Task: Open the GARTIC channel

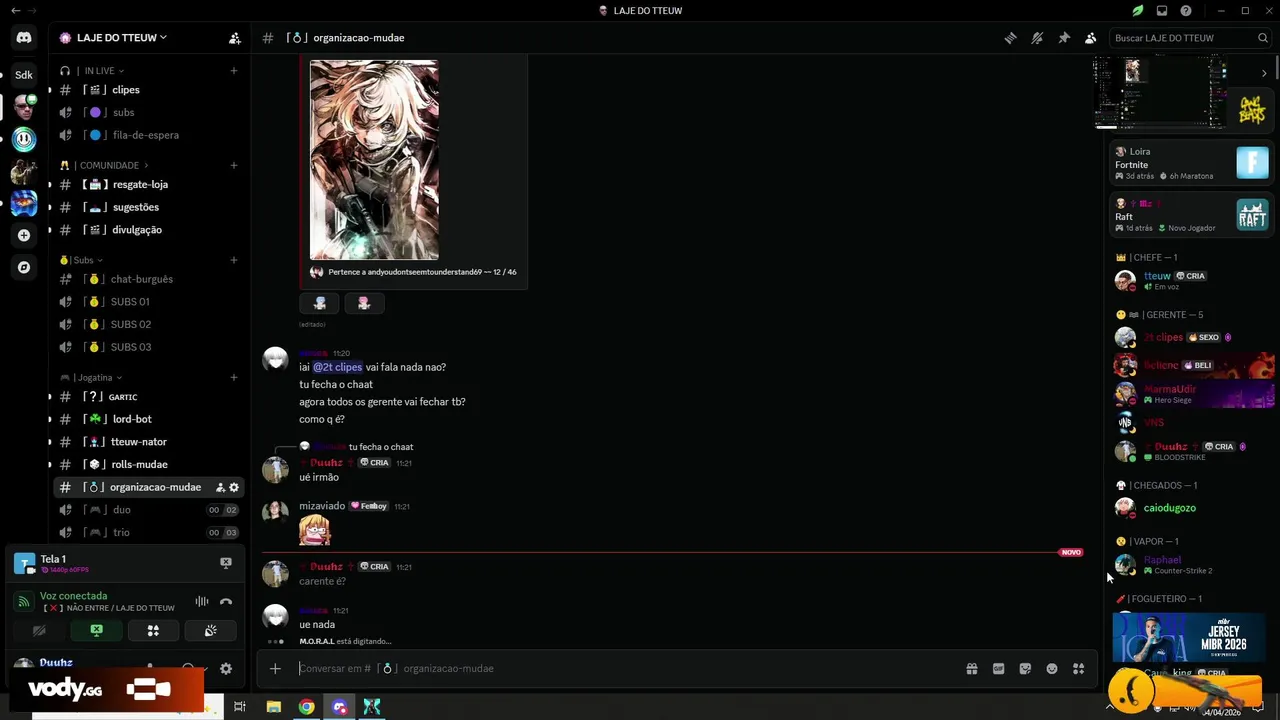Action: pos(148,397)
